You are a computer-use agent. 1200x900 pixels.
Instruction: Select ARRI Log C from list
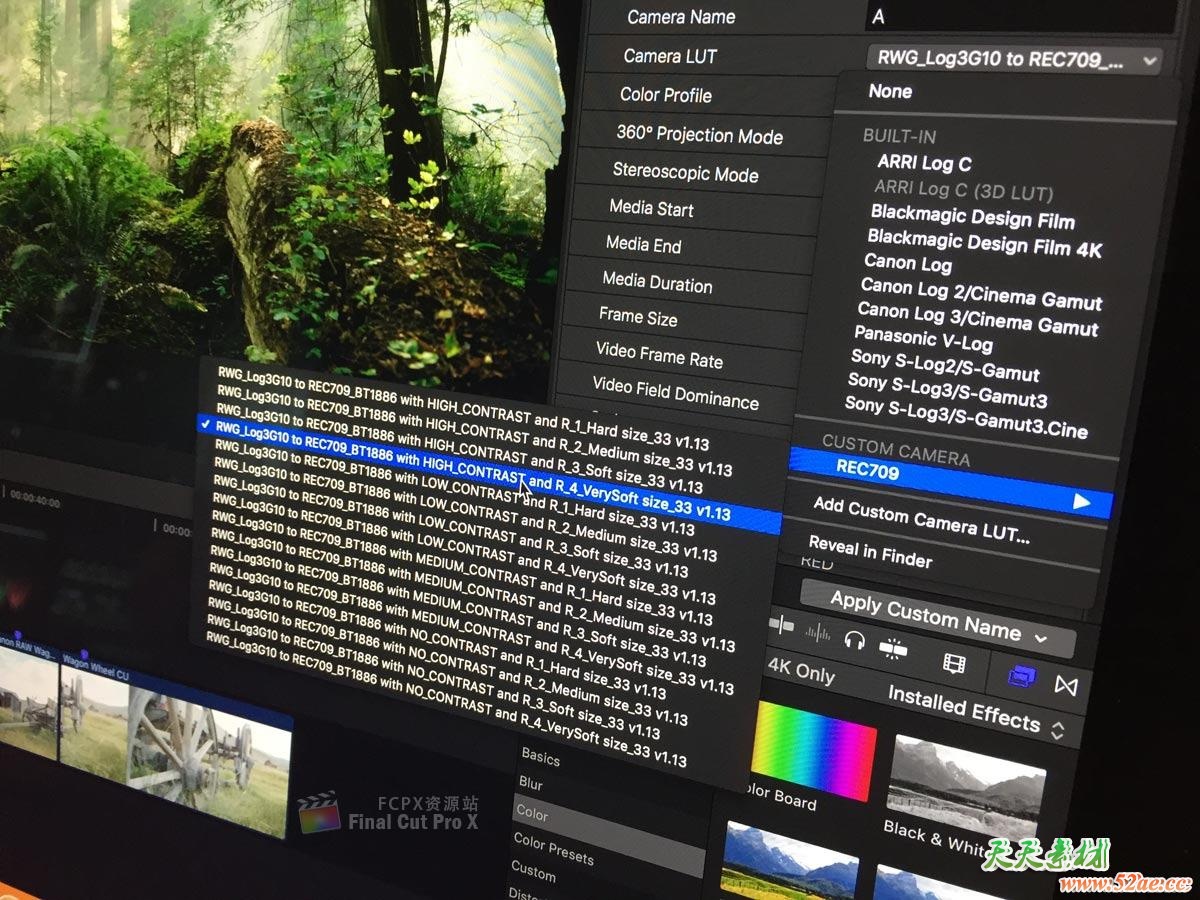tap(924, 162)
